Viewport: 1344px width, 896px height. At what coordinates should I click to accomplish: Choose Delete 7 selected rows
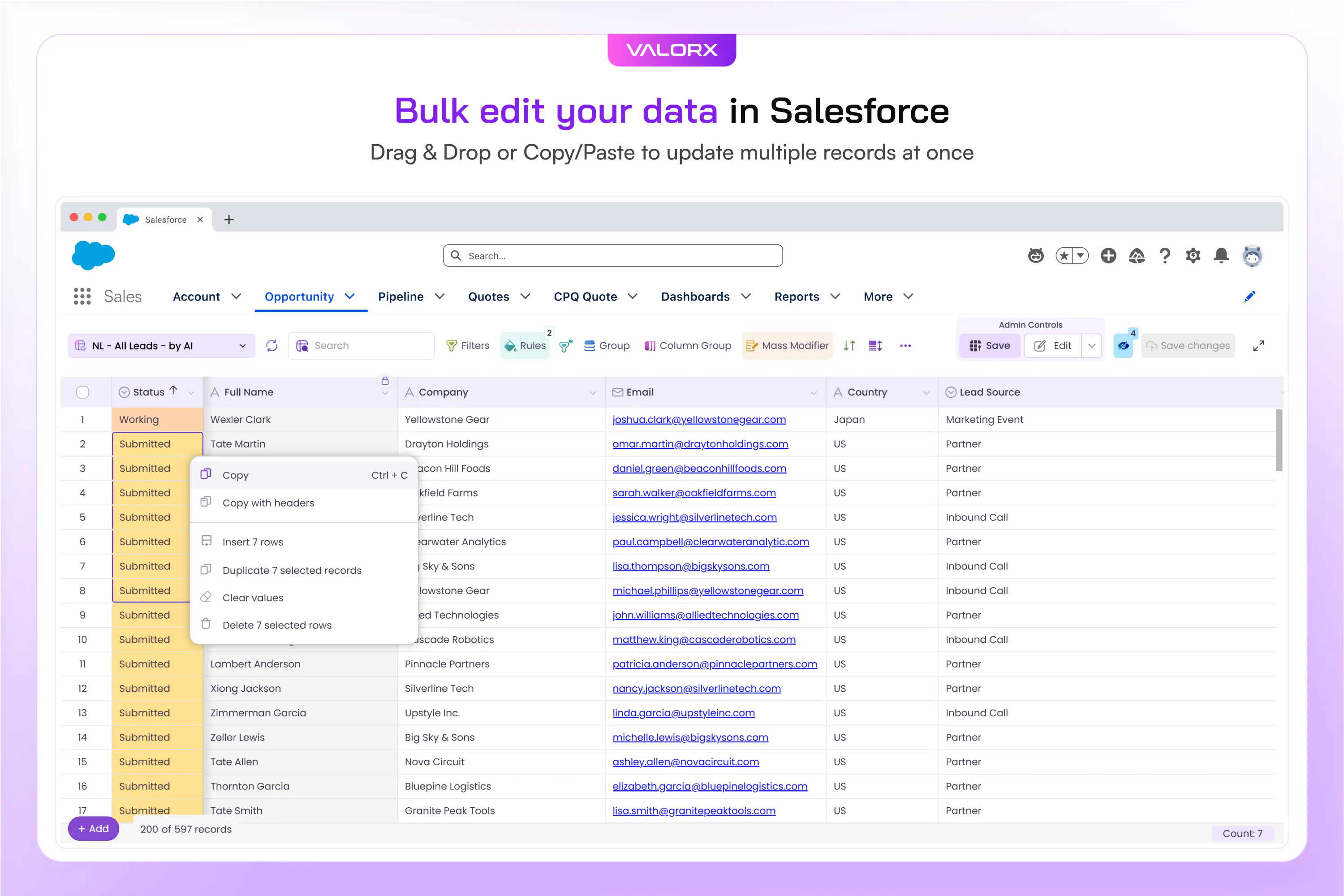click(x=304, y=625)
